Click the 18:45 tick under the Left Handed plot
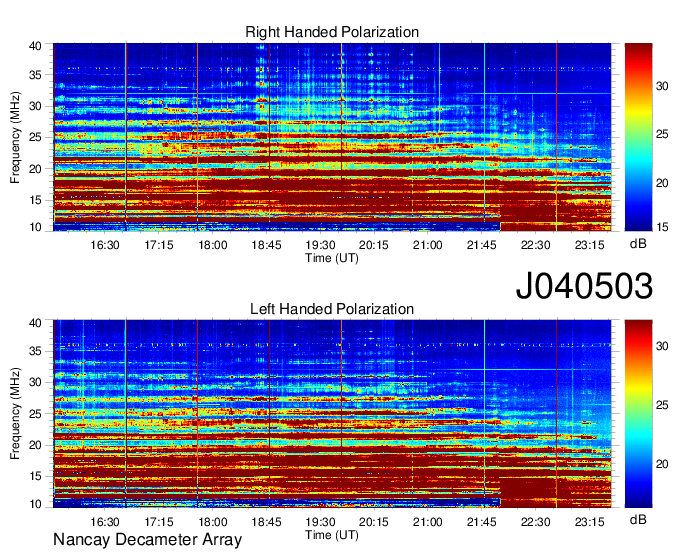Screen dimensions: 680x552 [x=266, y=522]
